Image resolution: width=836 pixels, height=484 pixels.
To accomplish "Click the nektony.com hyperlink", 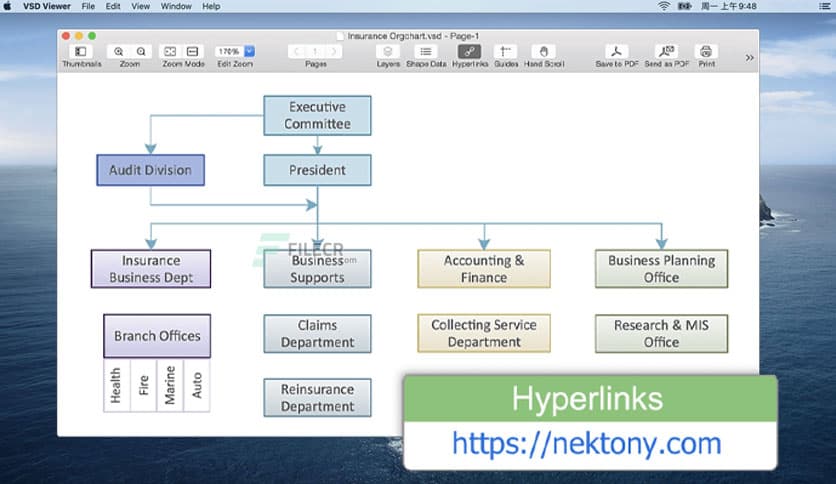I will [586, 442].
